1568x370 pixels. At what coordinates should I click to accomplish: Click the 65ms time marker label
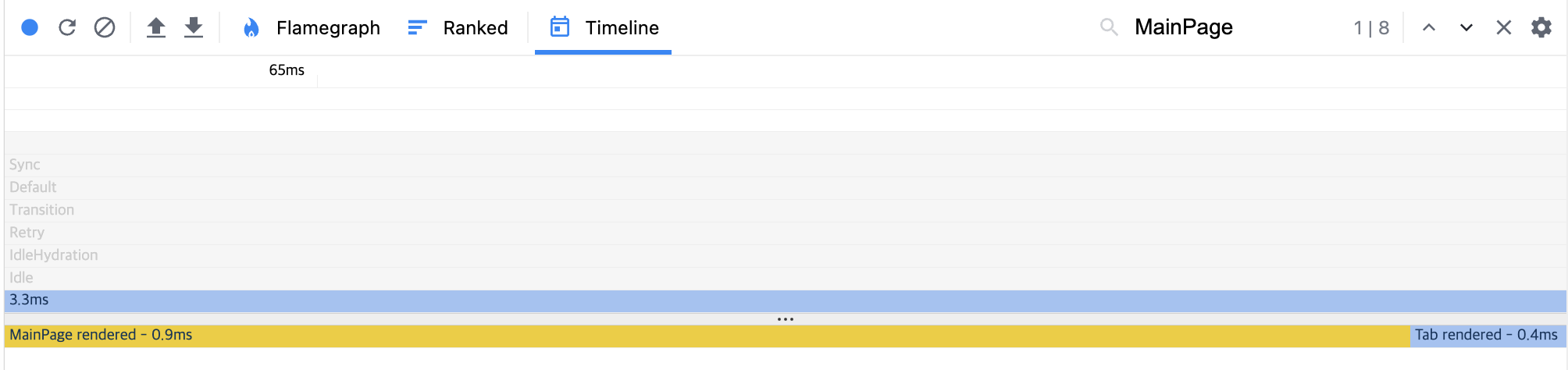point(287,70)
